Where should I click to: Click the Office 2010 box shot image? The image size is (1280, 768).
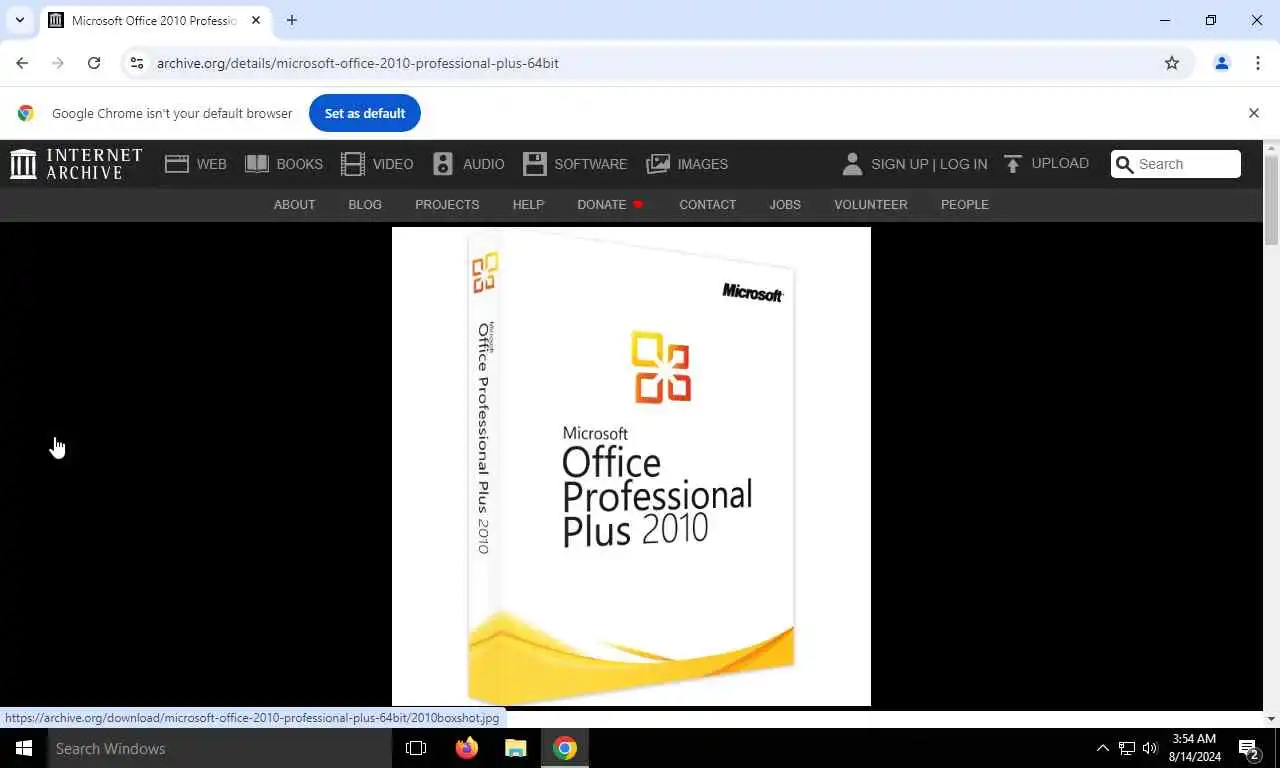click(631, 466)
